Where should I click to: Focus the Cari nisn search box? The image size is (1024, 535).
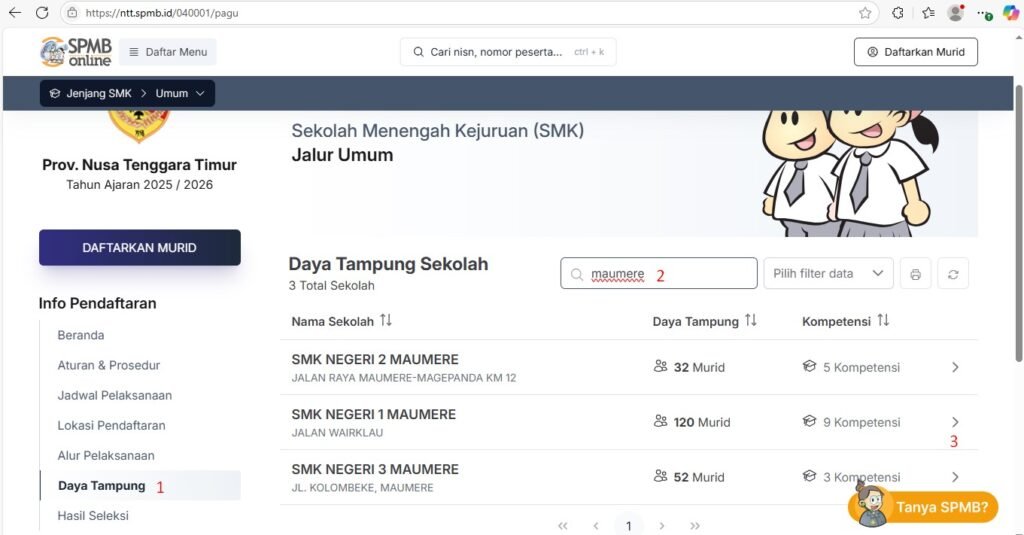point(508,52)
